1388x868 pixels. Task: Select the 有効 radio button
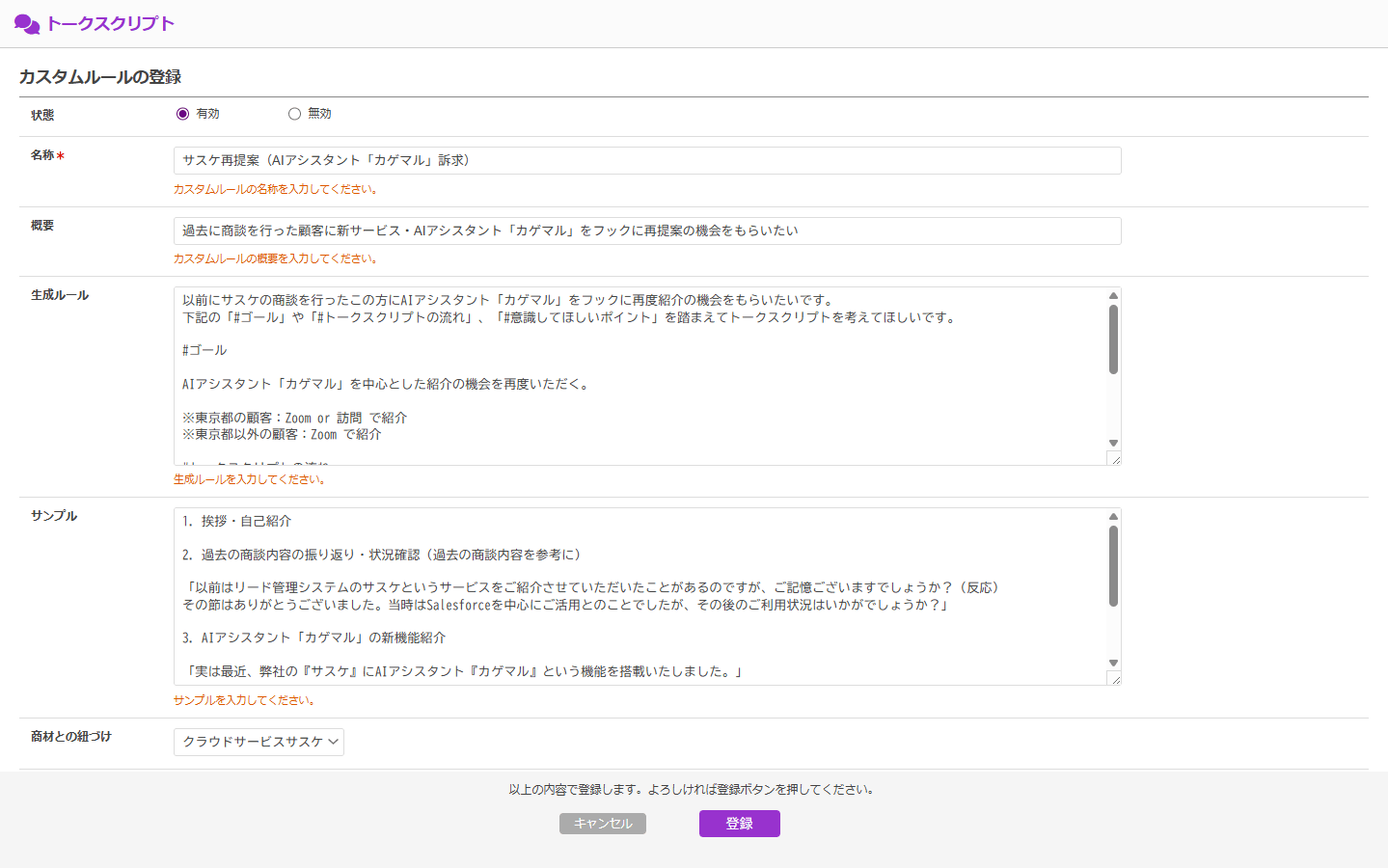(182, 114)
